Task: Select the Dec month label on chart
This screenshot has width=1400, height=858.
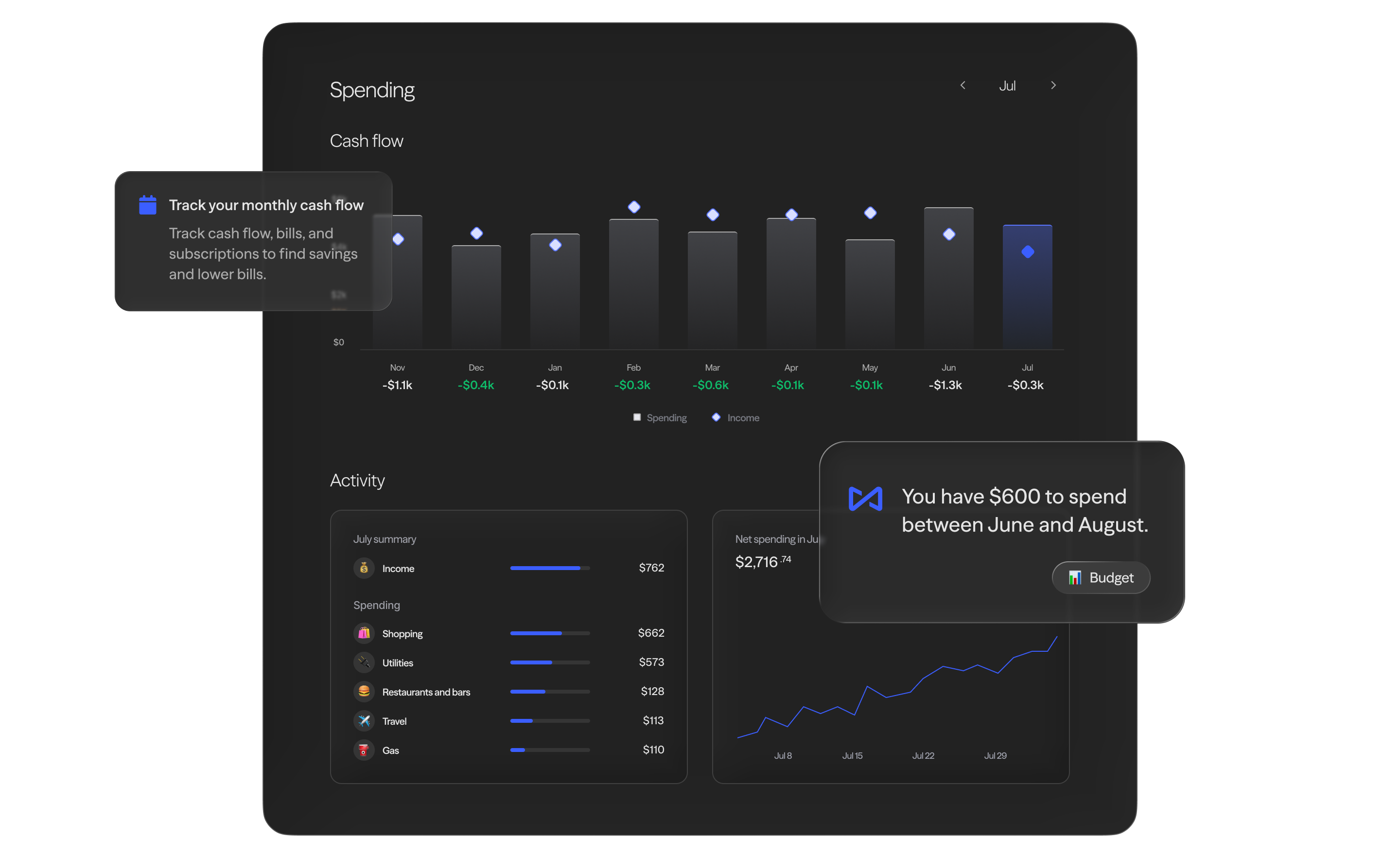Action: pos(476,368)
